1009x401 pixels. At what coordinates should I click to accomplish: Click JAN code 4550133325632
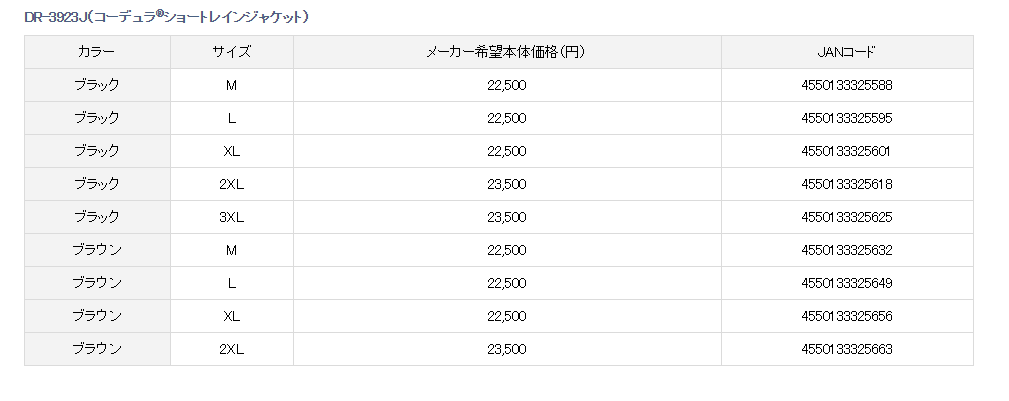[x=846, y=250]
